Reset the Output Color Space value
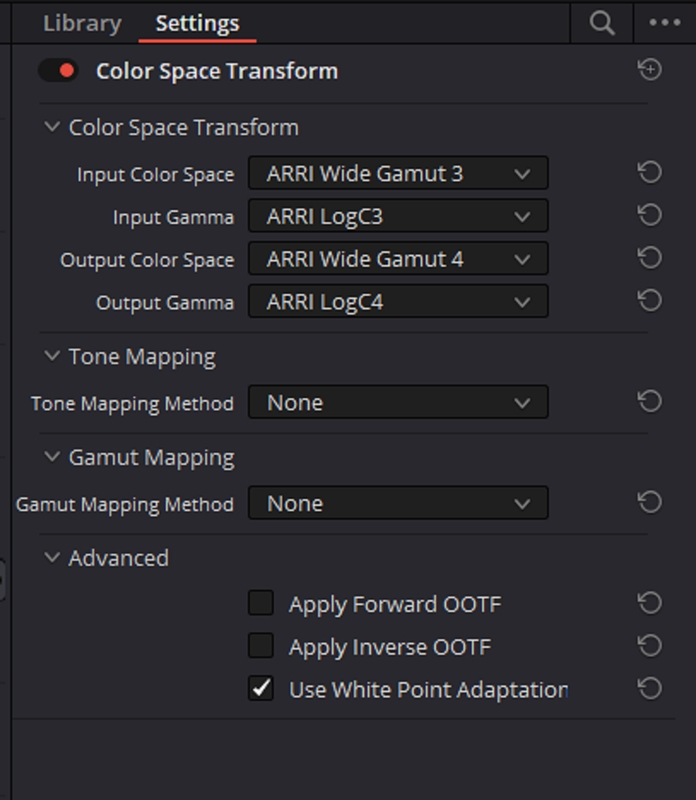Image resolution: width=696 pixels, height=800 pixels. (x=650, y=258)
